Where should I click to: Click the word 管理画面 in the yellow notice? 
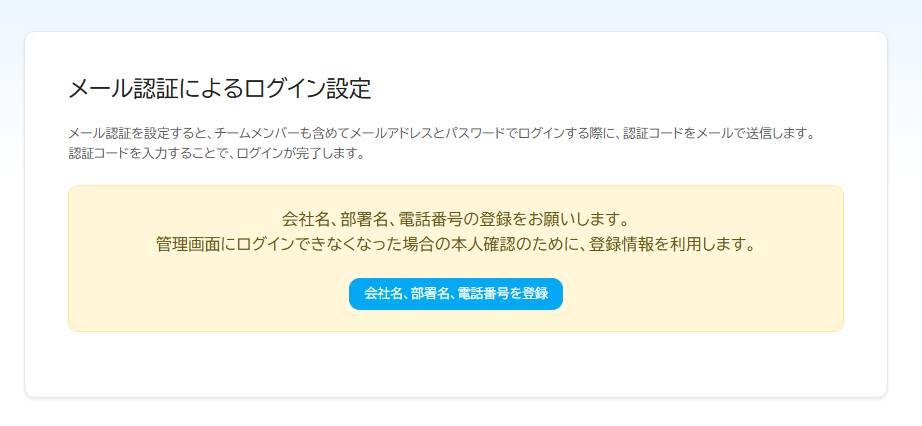pyautogui.click(x=186, y=244)
